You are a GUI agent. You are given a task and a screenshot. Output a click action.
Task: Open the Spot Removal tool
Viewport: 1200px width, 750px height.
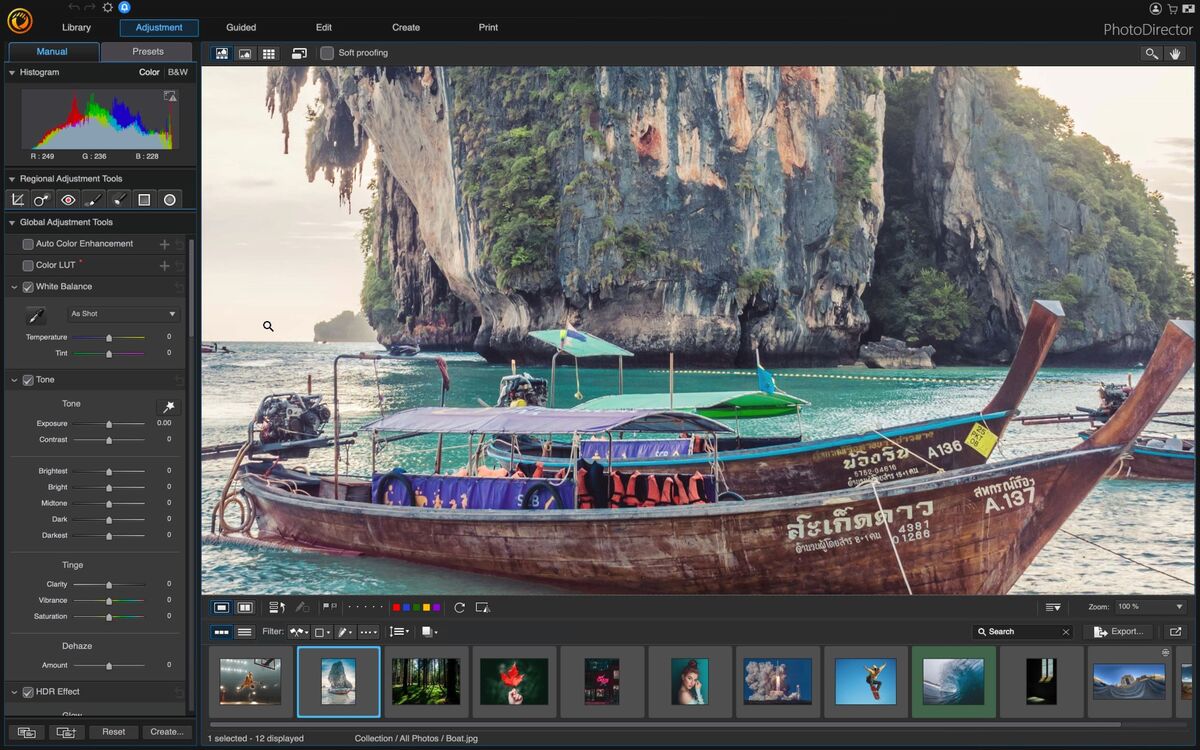coord(41,199)
